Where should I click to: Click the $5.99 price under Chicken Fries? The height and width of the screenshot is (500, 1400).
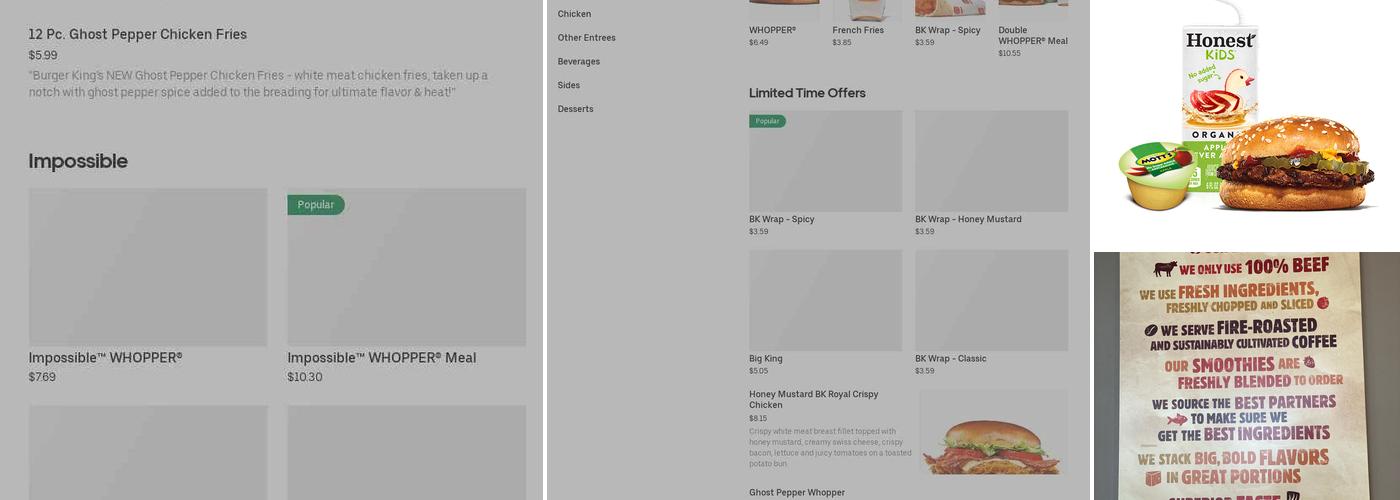(43, 55)
